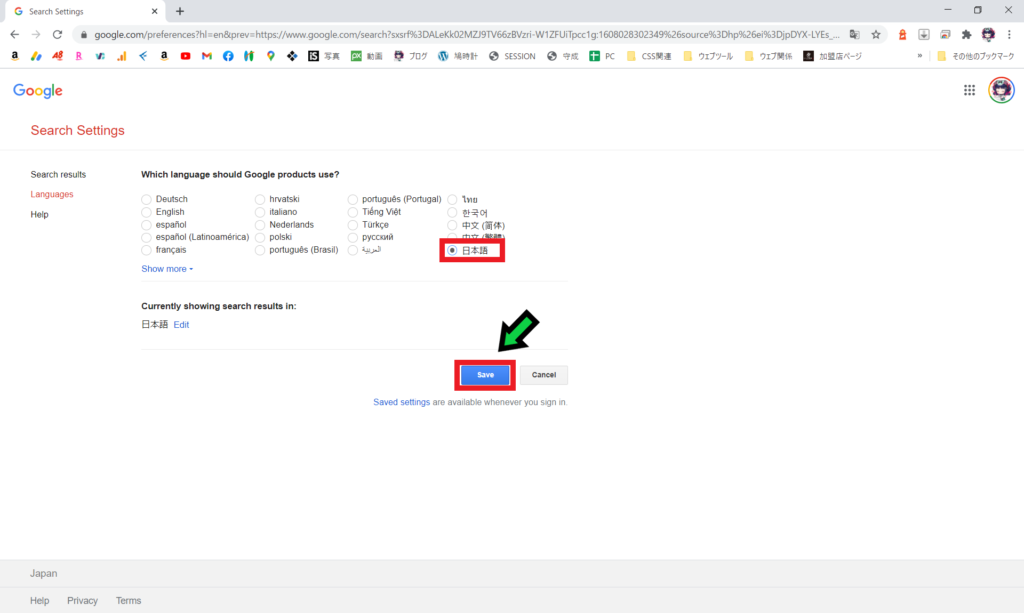Open the Google apps grid icon

pos(969,90)
